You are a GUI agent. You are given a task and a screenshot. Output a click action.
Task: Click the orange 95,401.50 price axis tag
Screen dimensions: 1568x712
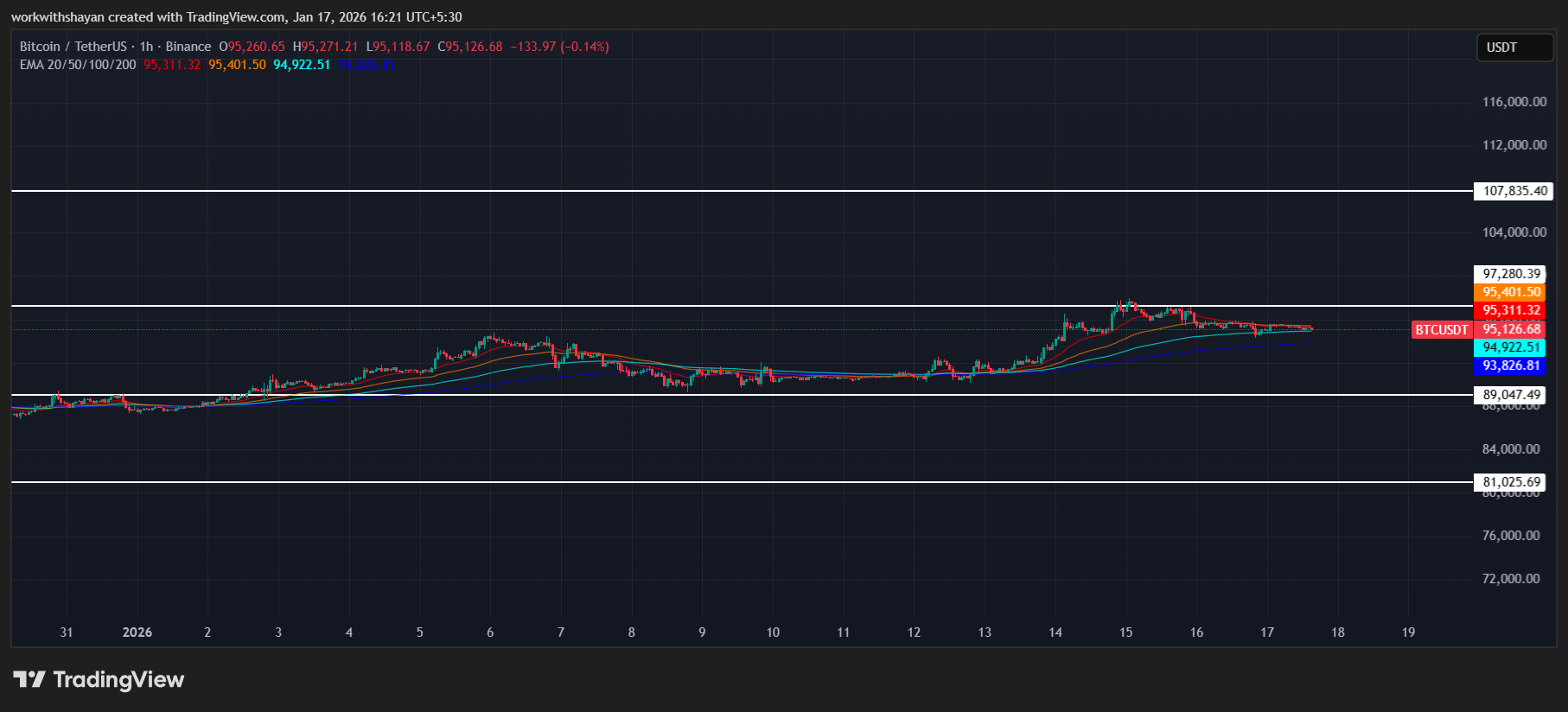[1511, 293]
